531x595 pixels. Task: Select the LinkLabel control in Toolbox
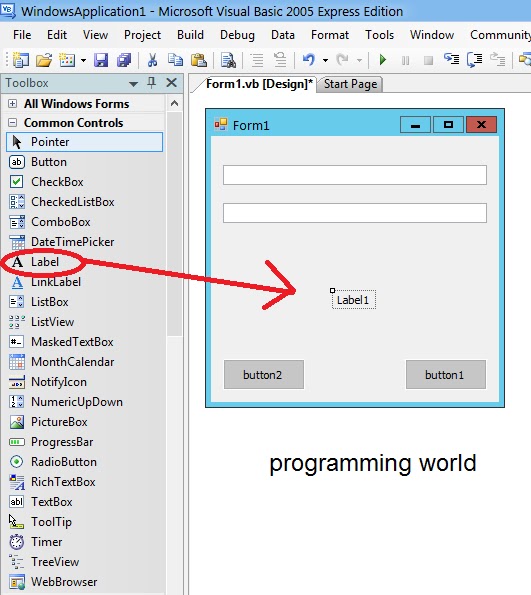[85, 282]
